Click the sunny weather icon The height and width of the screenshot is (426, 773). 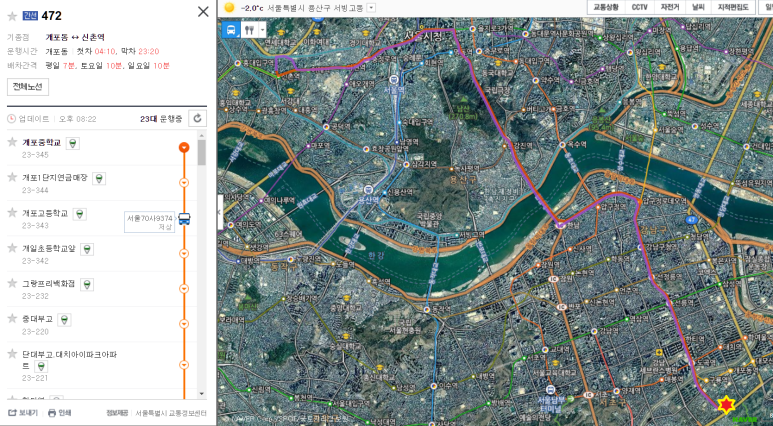coord(229,7)
